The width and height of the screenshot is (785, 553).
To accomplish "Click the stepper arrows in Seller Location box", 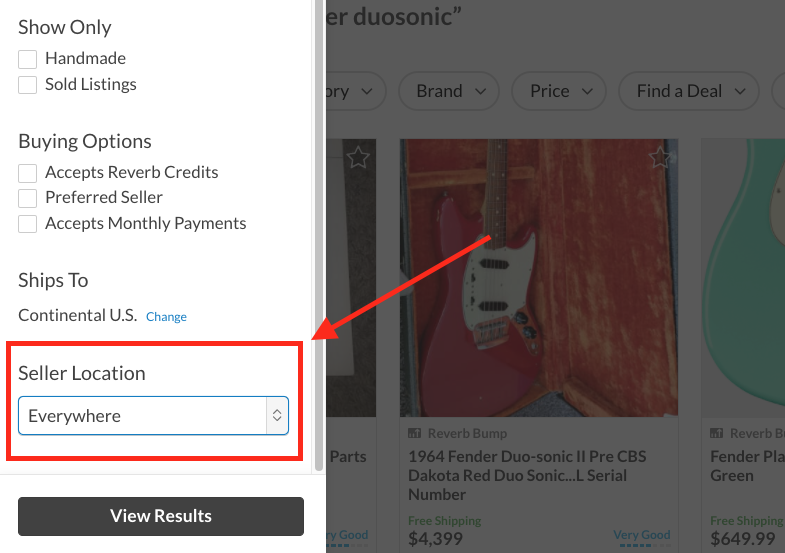I will (x=277, y=416).
